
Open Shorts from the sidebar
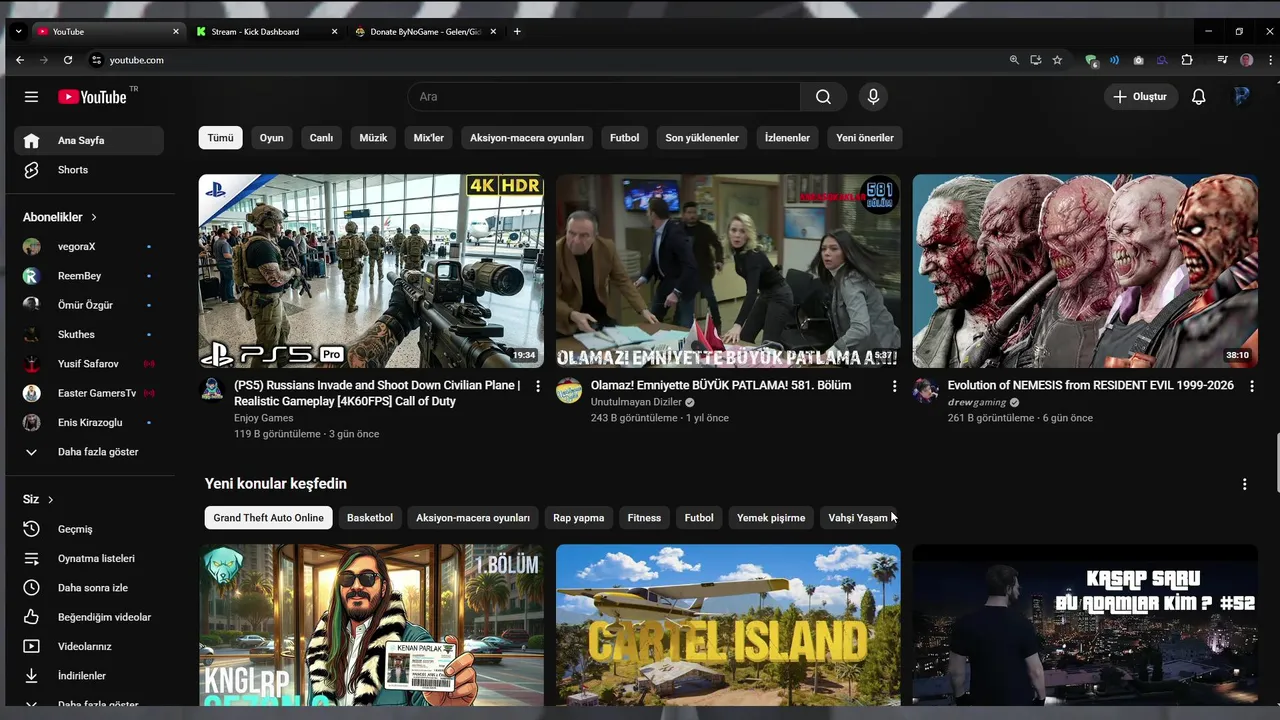tap(89, 170)
